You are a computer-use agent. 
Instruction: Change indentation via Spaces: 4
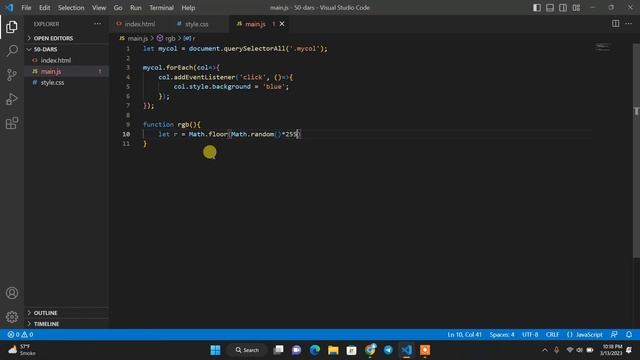[x=502, y=335]
